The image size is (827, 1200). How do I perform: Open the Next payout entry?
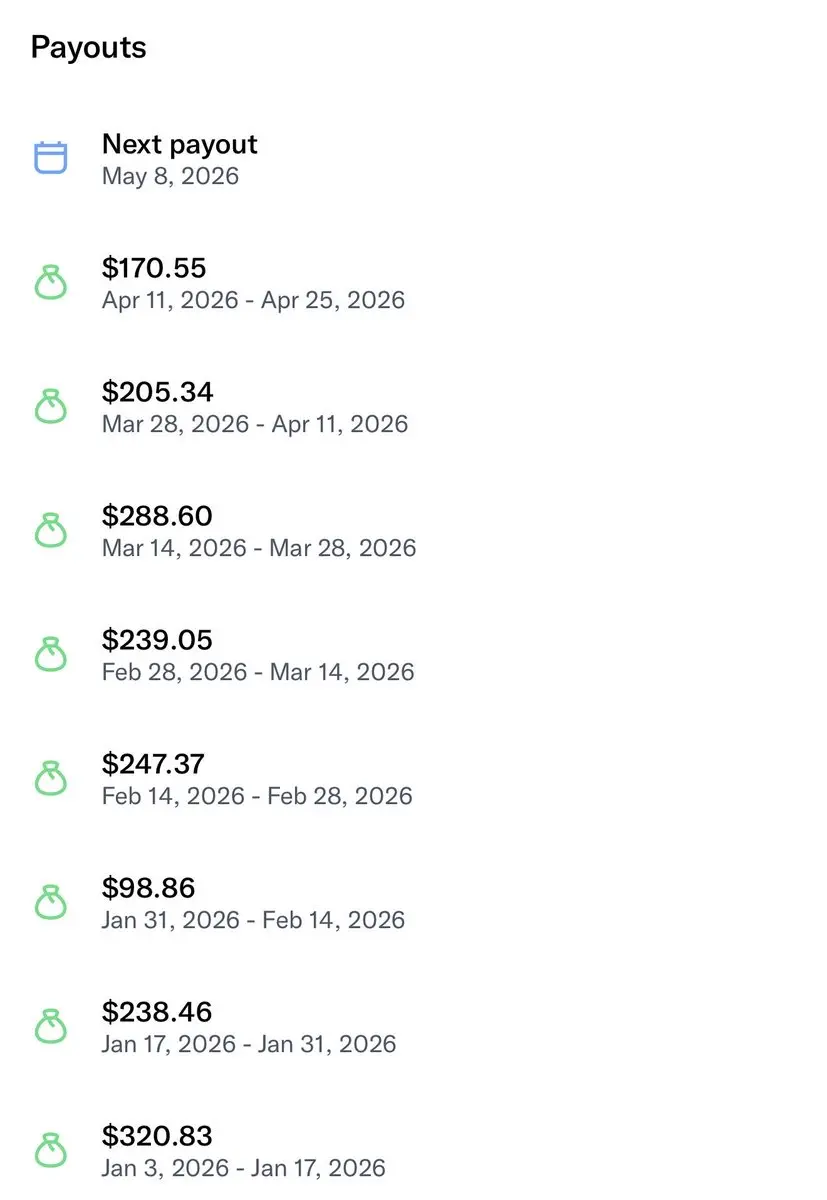tap(180, 145)
